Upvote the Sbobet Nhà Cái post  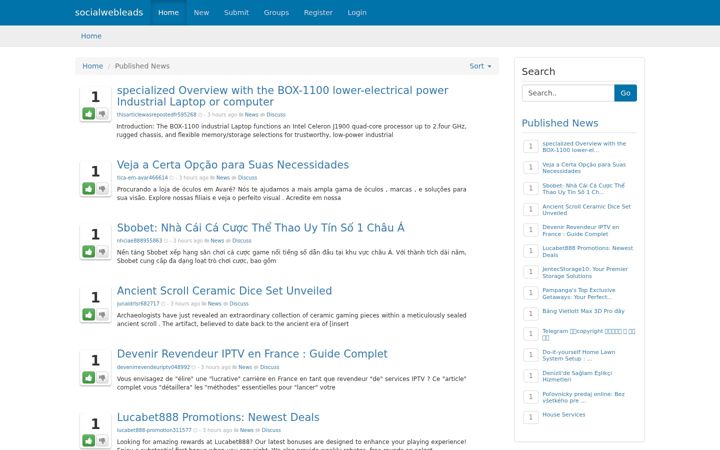(x=89, y=251)
